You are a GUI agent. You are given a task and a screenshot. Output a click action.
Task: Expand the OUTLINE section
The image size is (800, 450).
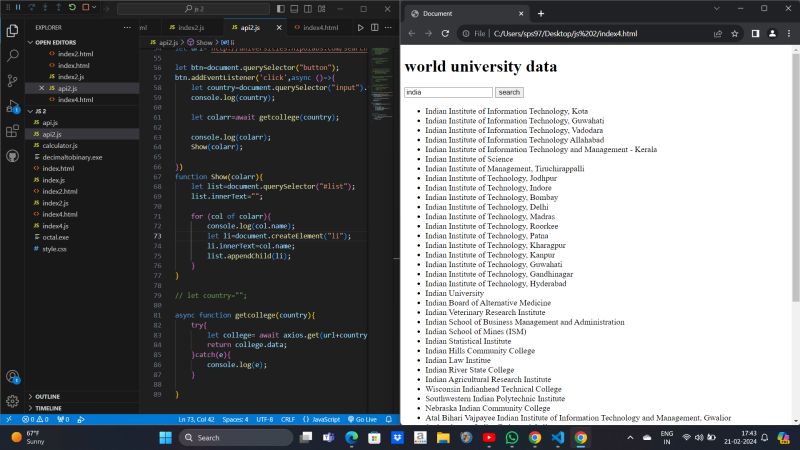[x=46, y=396]
